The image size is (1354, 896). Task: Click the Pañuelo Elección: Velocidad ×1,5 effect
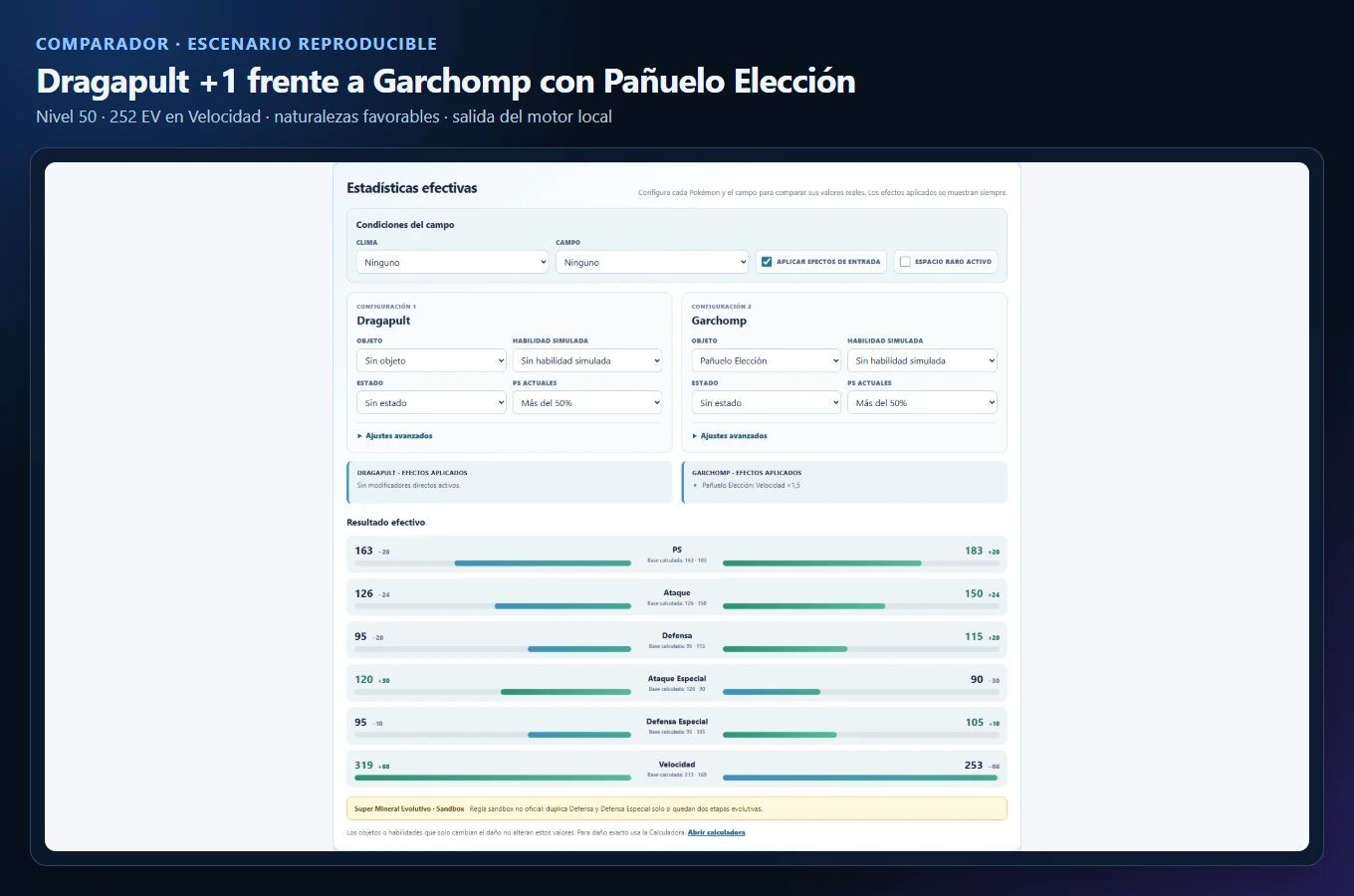tap(751, 486)
